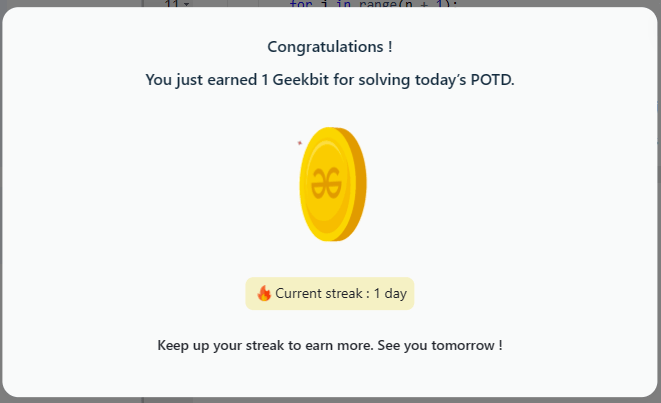Click the 'Congratulations !' heading
The image size is (661, 403).
pyautogui.click(x=330, y=46)
